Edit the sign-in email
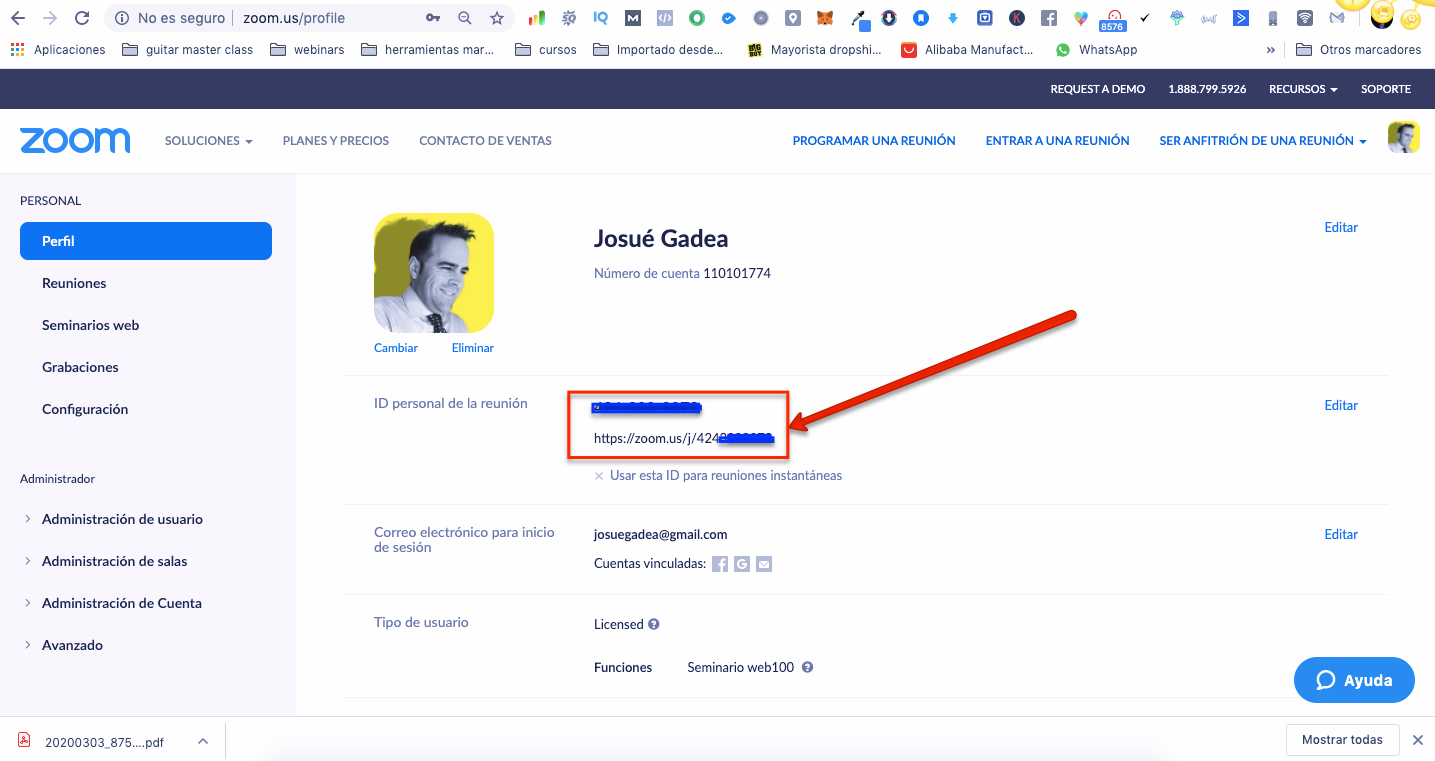 click(x=1341, y=534)
